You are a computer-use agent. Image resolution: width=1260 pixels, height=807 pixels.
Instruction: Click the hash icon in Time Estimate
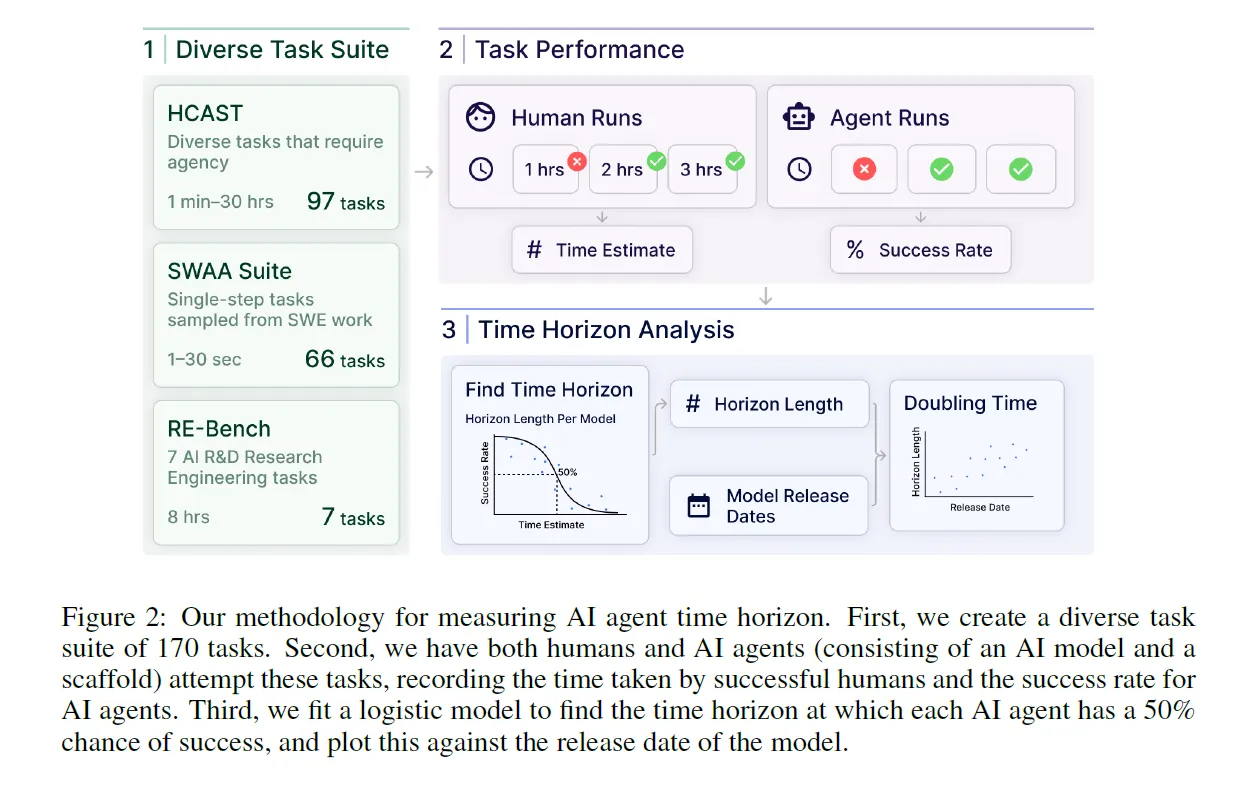(x=534, y=251)
